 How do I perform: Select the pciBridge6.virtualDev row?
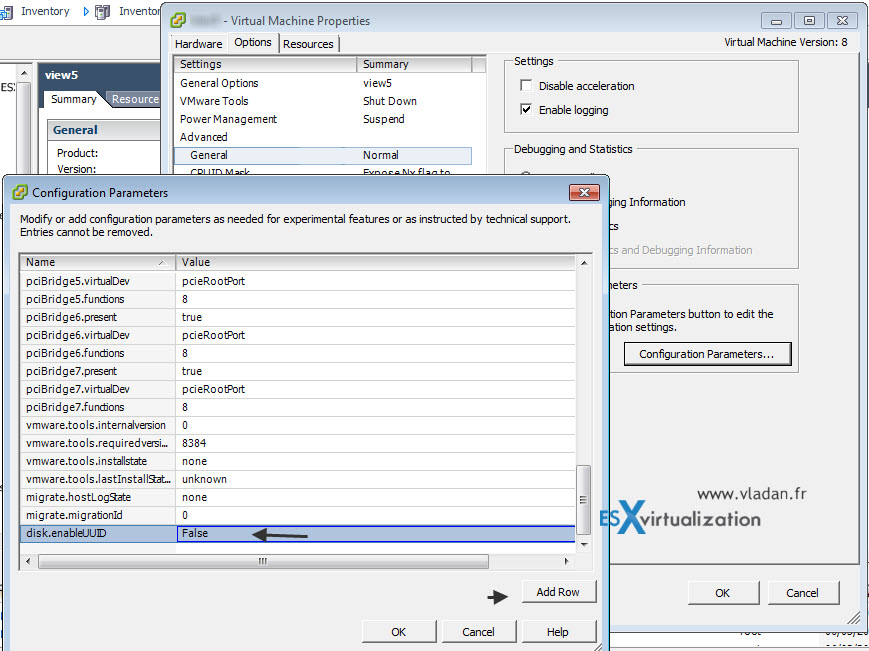click(298, 335)
